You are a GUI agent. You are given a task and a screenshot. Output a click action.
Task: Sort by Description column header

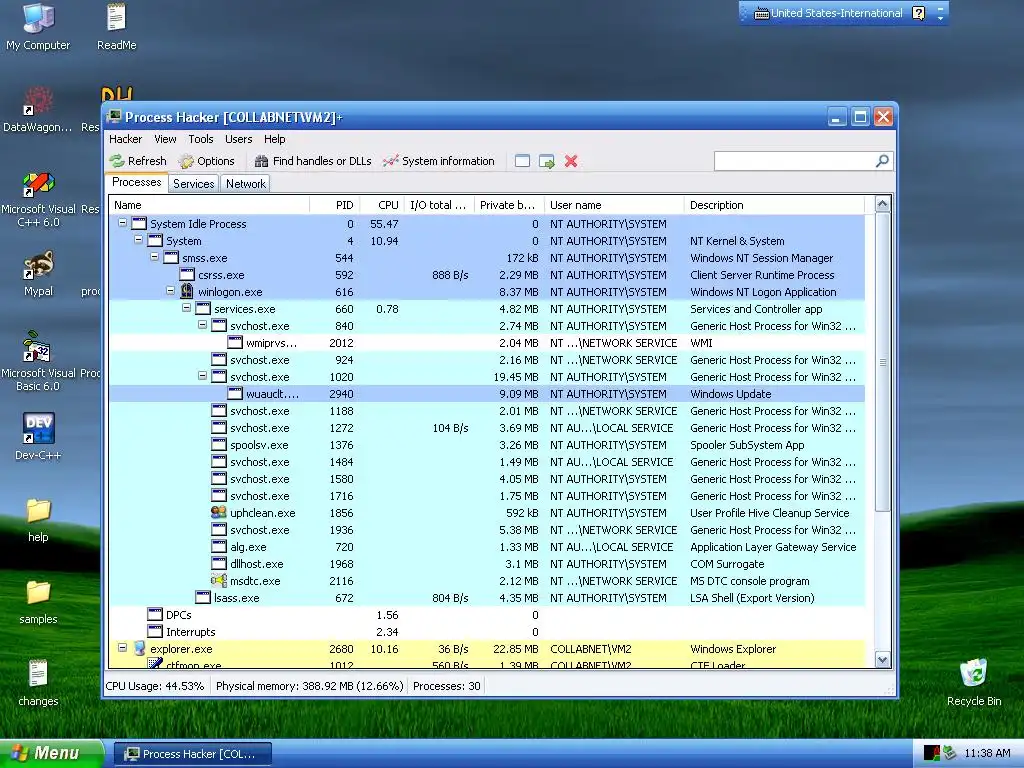tap(774, 205)
